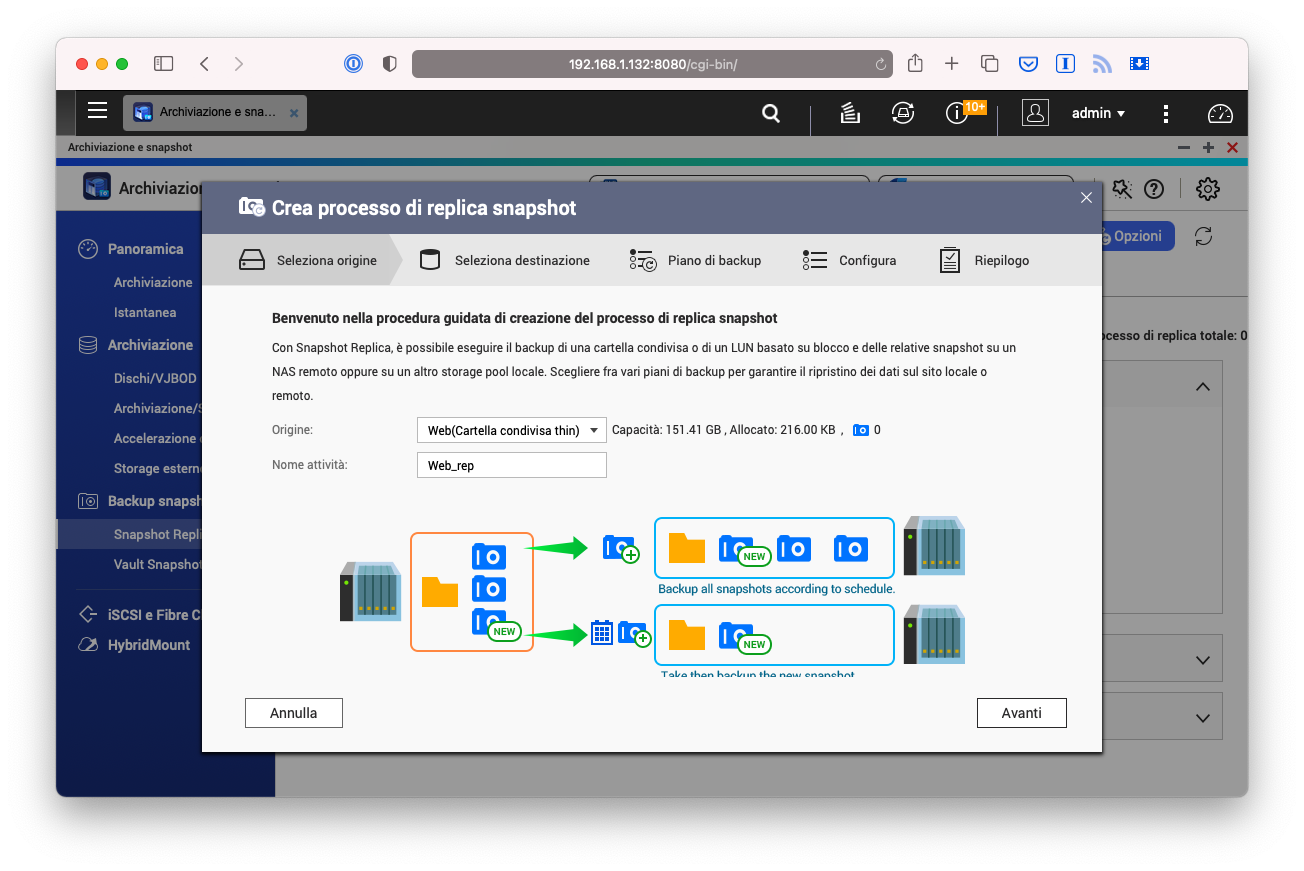The height and width of the screenshot is (871, 1304).
Task: Click the user profile icon
Action: (1035, 113)
